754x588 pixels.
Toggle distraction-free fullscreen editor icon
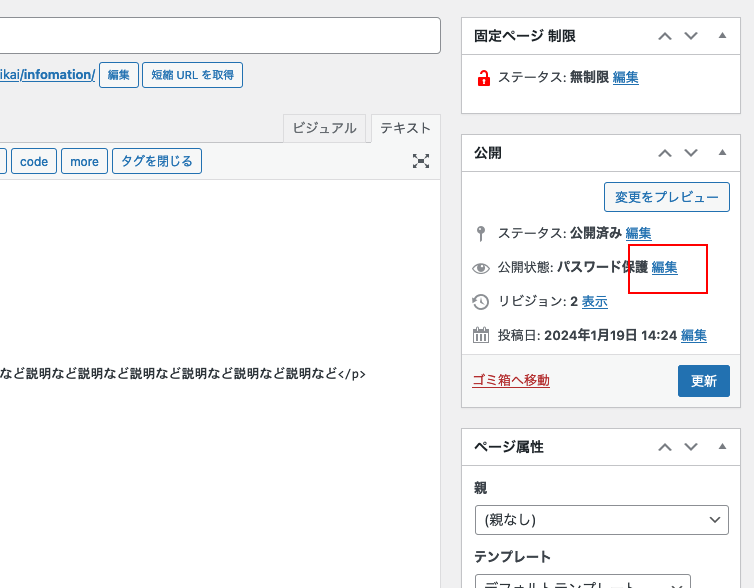(421, 161)
